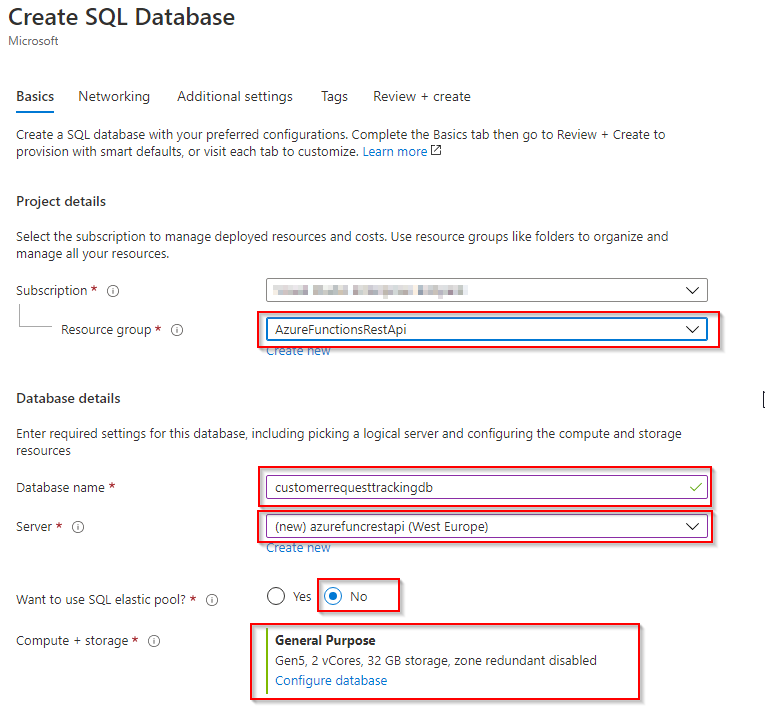Show info tooltip for Resource group
This screenshot has height=724, width=765.
point(177,330)
